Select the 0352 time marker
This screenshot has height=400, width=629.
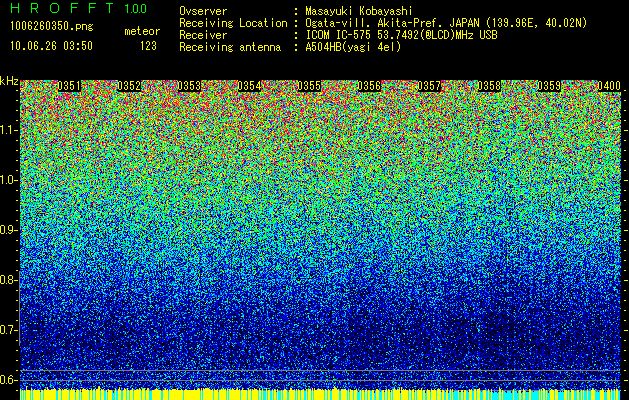[x=129, y=86]
